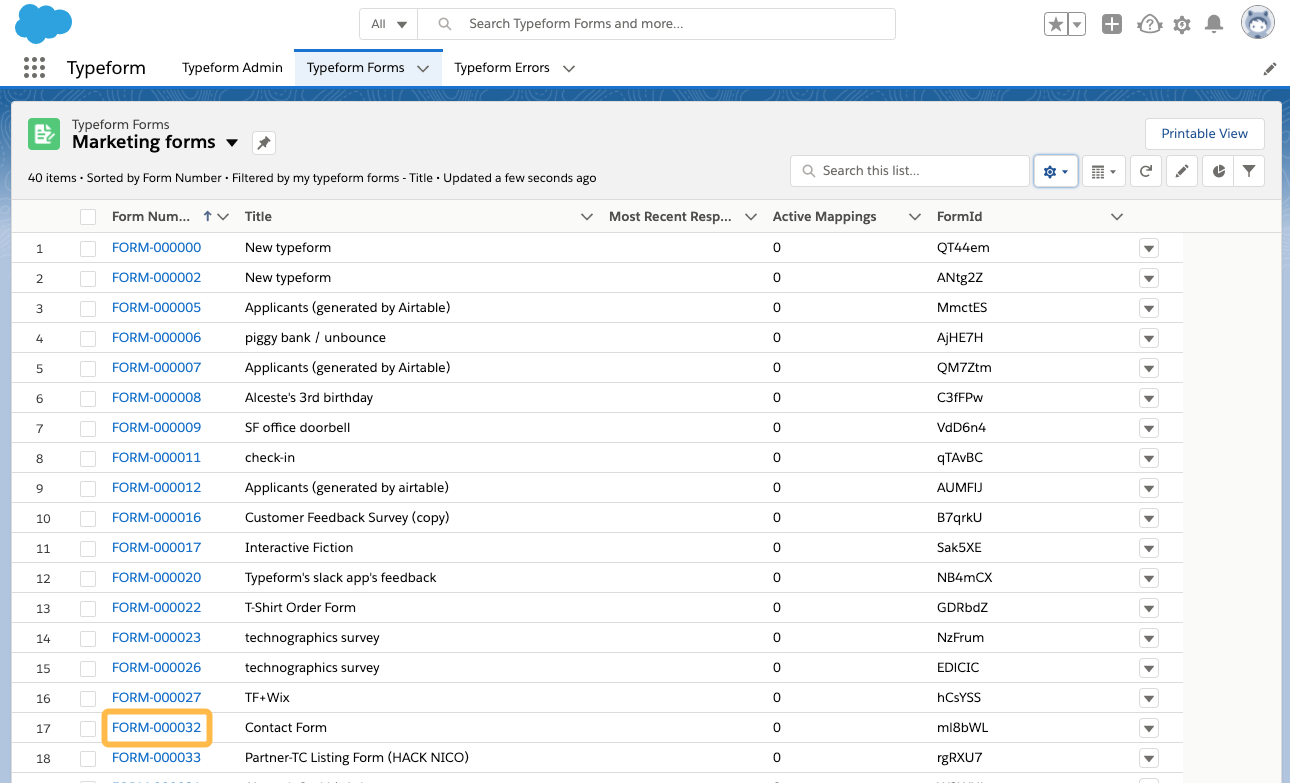
Task: Open List View Controls gear menu
Action: click(x=1055, y=172)
